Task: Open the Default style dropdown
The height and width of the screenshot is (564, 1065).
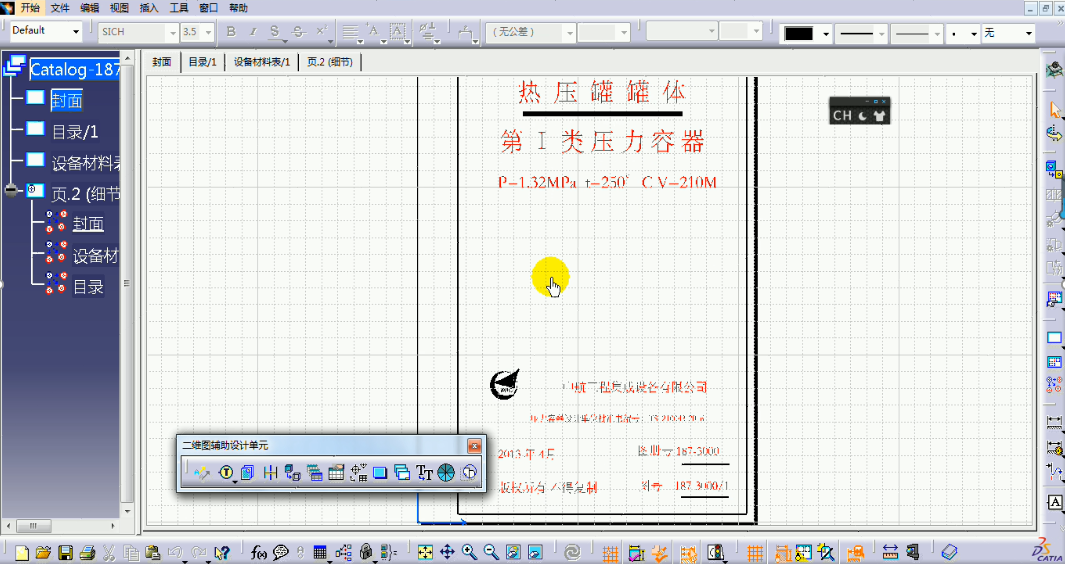Action: pos(76,32)
